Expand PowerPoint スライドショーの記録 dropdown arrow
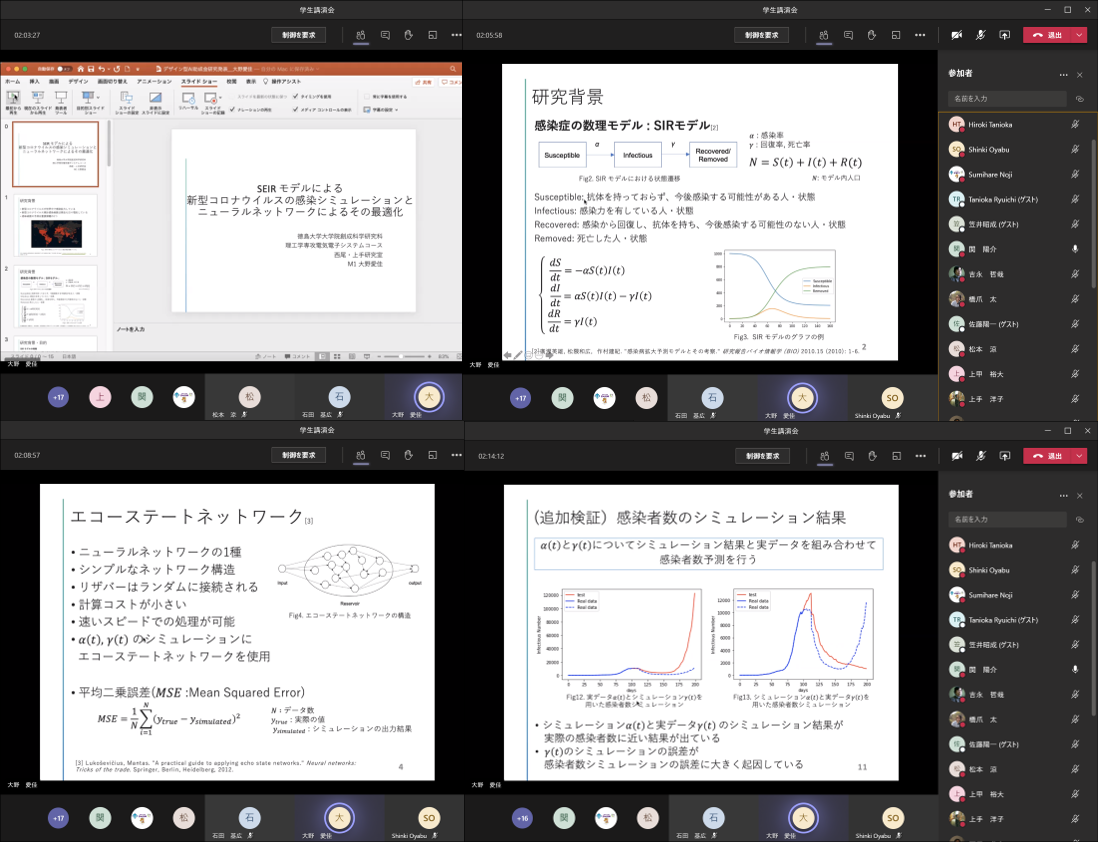Viewport: 1098px width, 842px height. [x=220, y=98]
